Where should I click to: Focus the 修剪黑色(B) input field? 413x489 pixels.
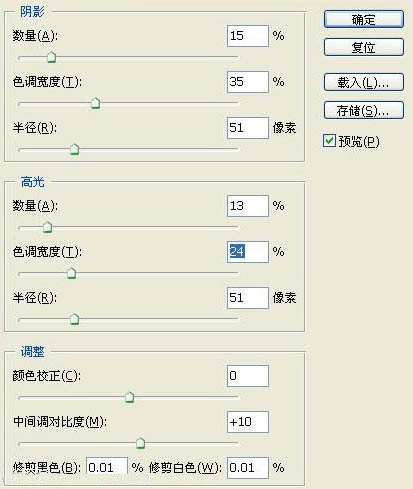pos(107,467)
